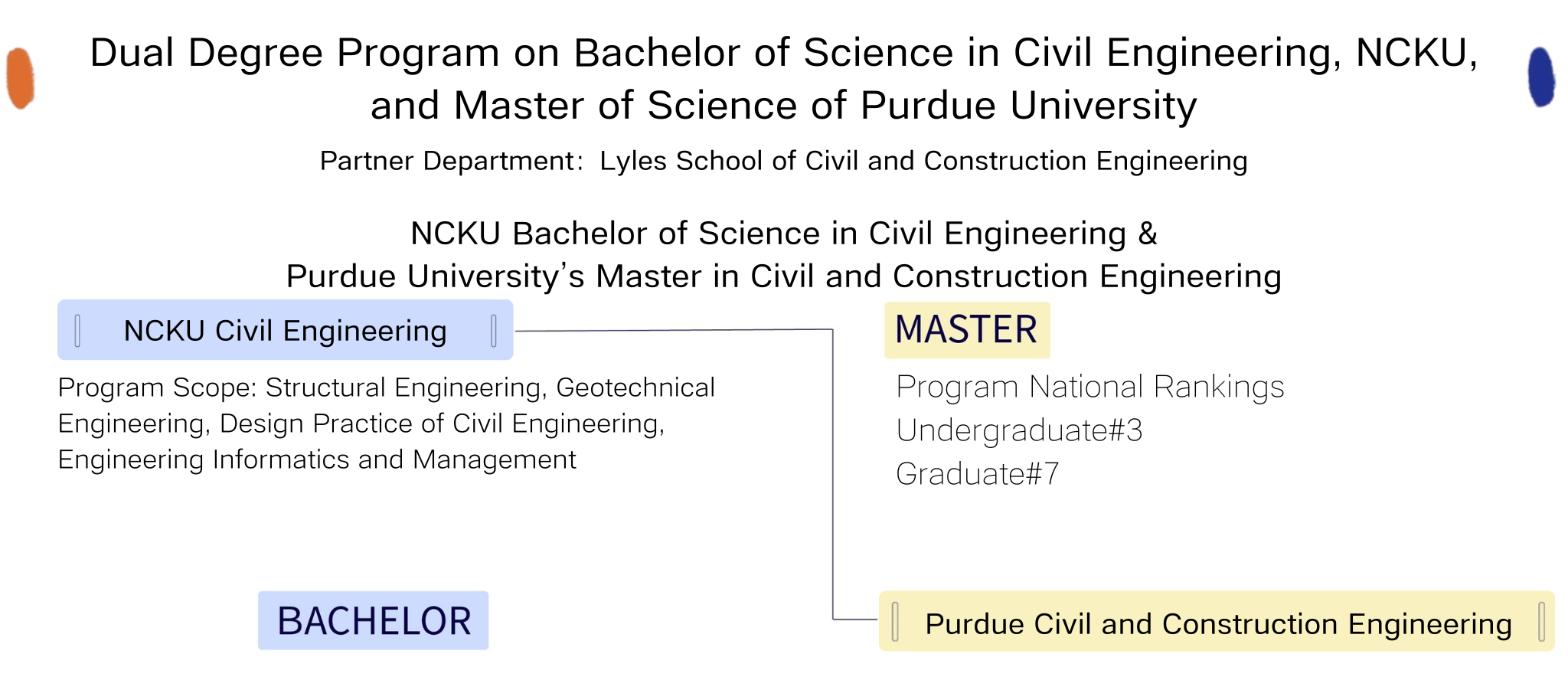Click right handle of Purdue Civil and Construction box
Viewport: 1568px width, 690px height.
tap(1541, 621)
